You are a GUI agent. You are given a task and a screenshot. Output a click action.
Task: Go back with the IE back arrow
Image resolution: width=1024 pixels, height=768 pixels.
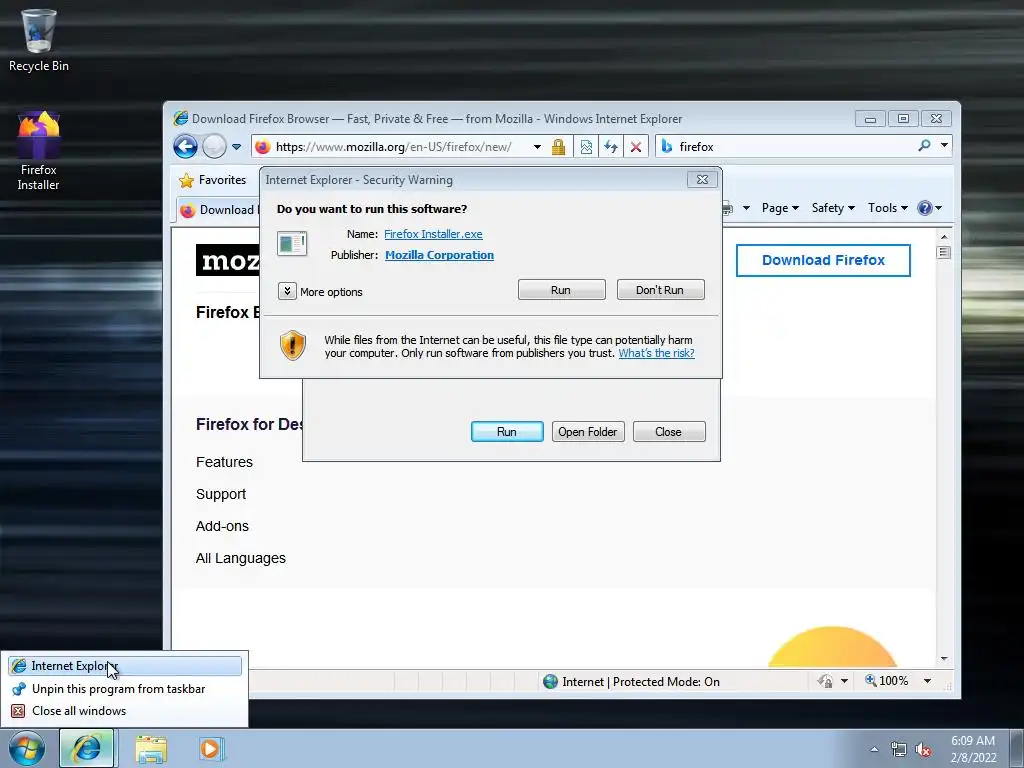point(185,146)
